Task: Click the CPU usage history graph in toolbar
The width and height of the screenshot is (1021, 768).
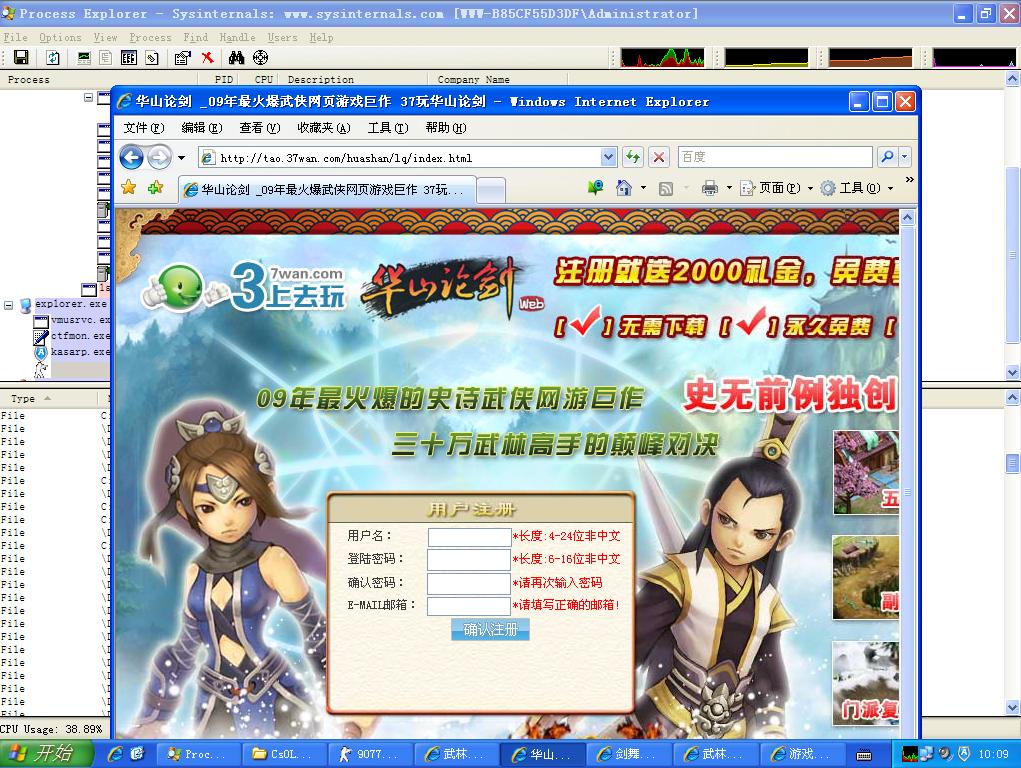Action: (662, 57)
